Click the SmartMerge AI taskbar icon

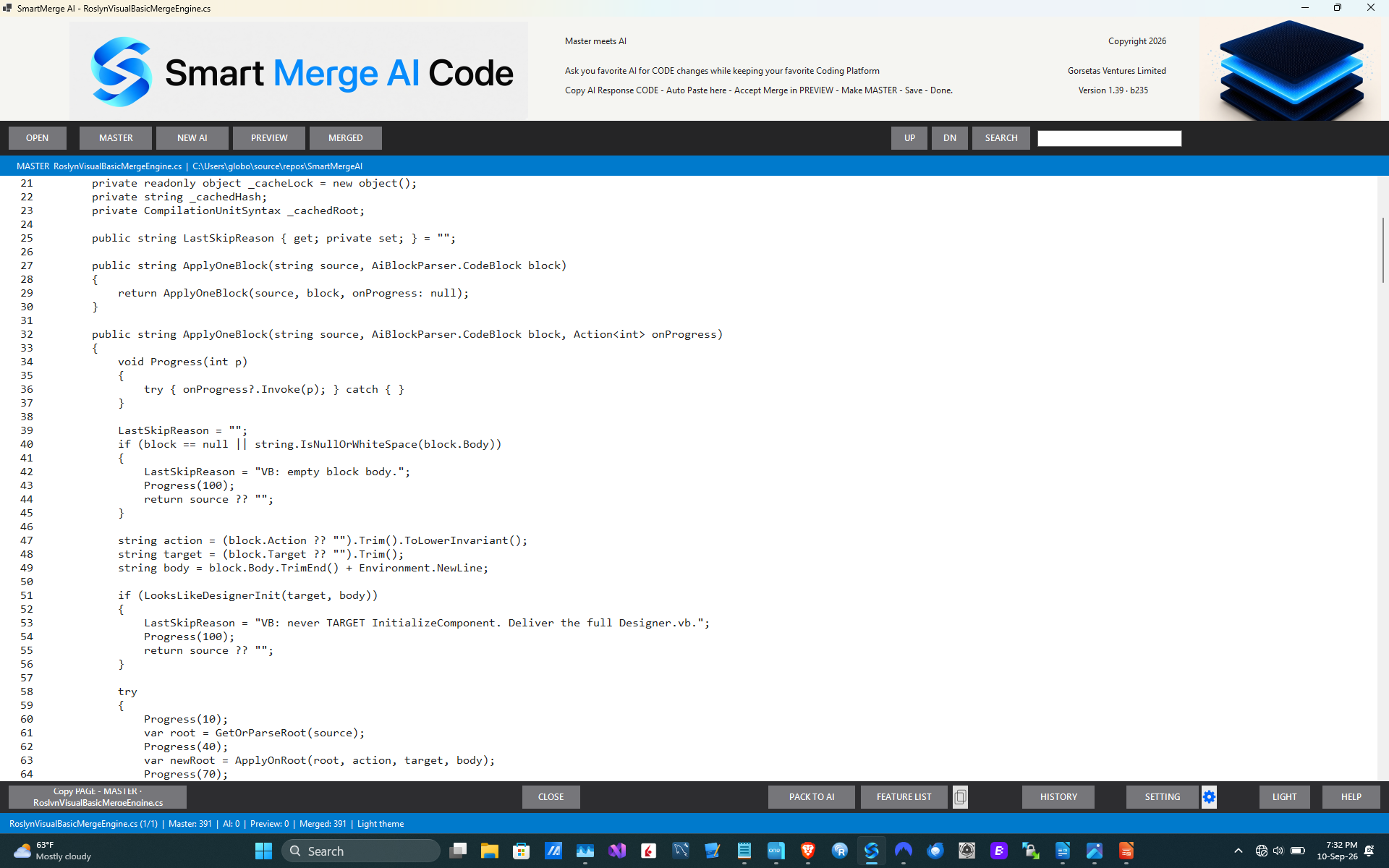click(x=872, y=851)
